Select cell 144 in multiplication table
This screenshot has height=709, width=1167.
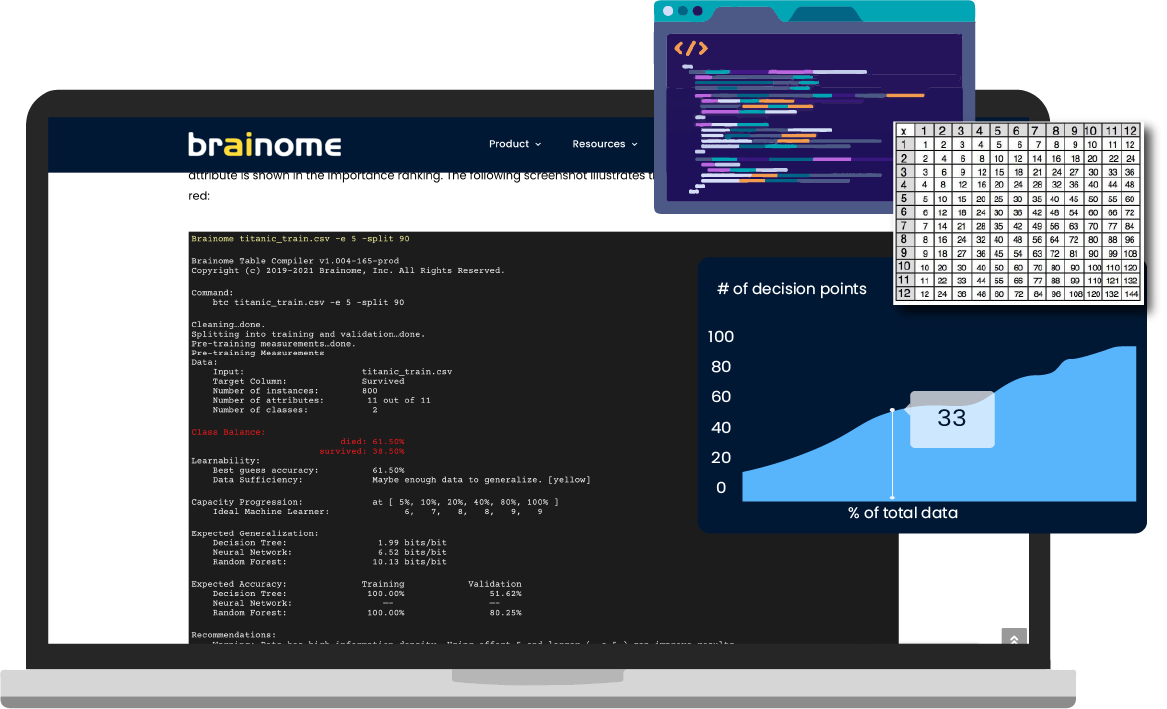(1130, 294)
